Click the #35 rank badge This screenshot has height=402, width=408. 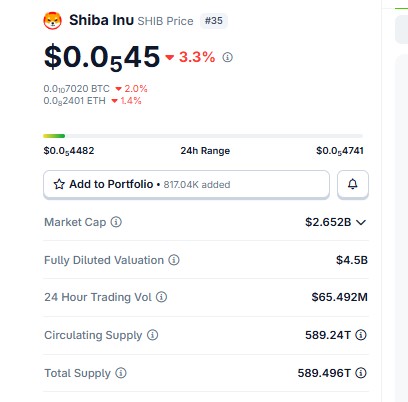(x=214, y=21)
